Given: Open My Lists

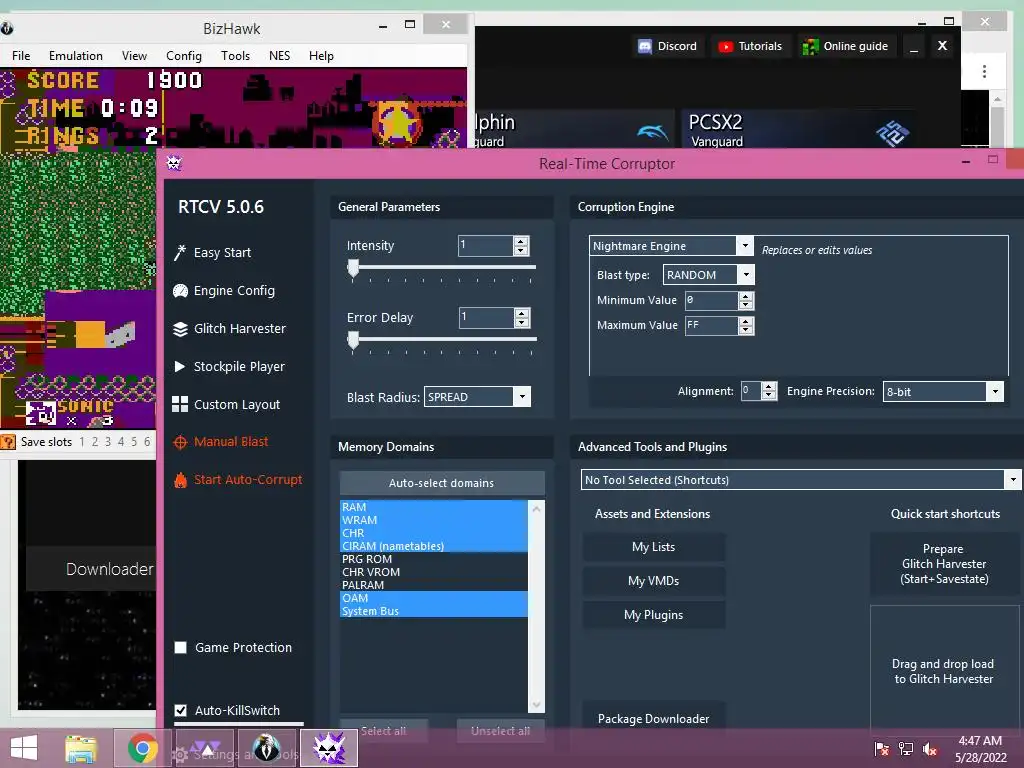Looking at the screenshot, I should coord(654,547).
